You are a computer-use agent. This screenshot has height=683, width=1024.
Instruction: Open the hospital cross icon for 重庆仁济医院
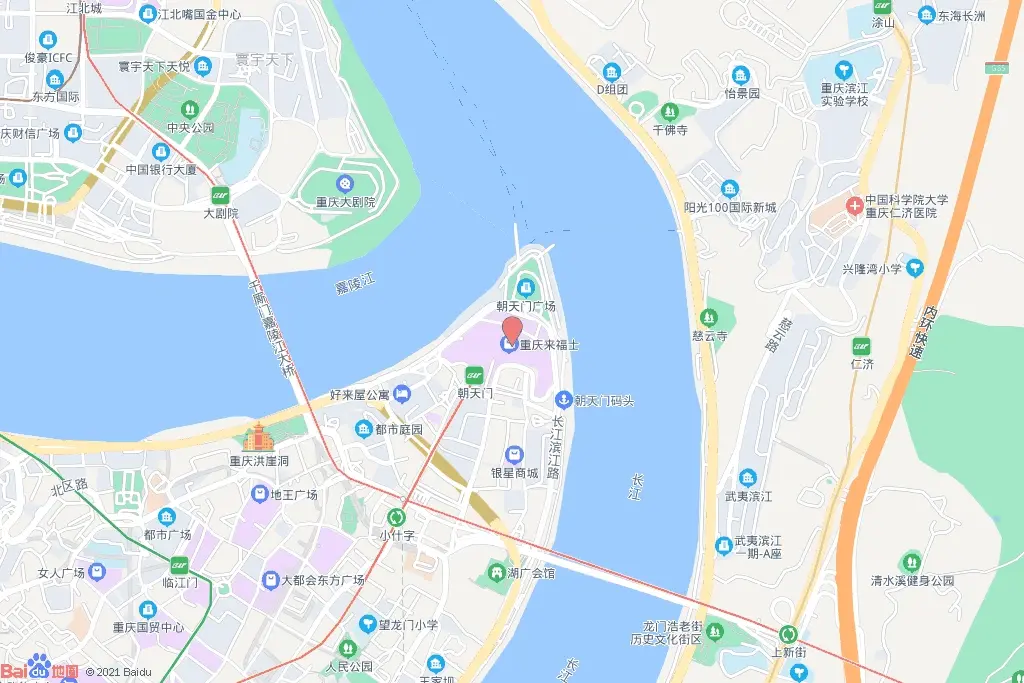tap(854, 206)
